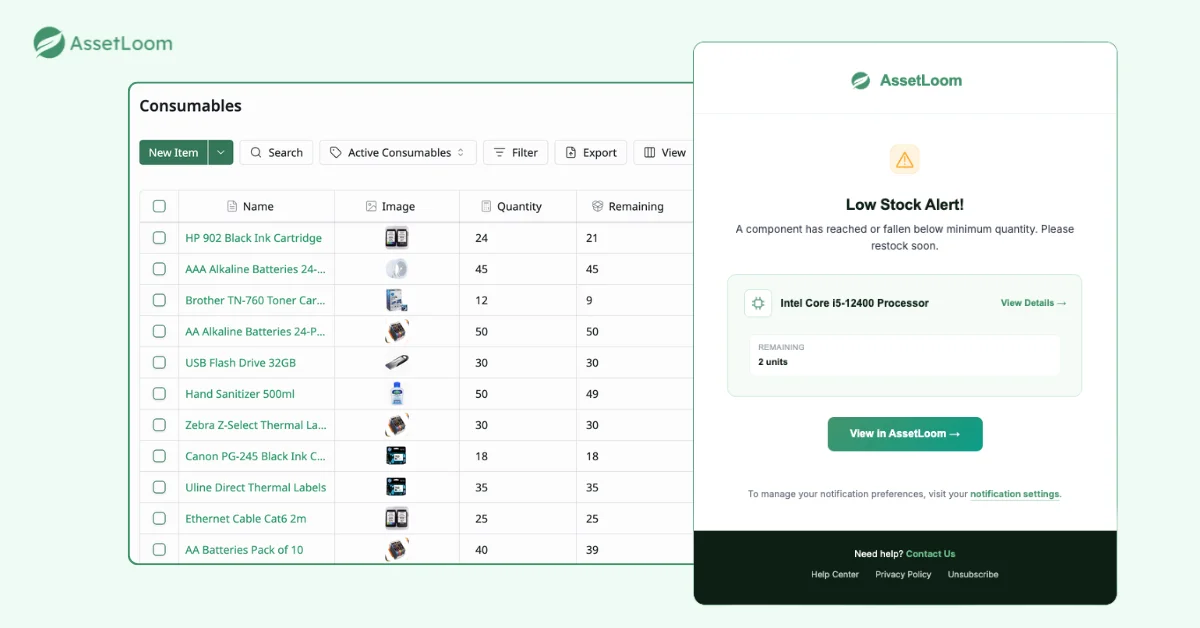Screen dimensions: 1200x628
Task: Expand the New Item dropdown arrow
Action: click(x=221, y=152)
